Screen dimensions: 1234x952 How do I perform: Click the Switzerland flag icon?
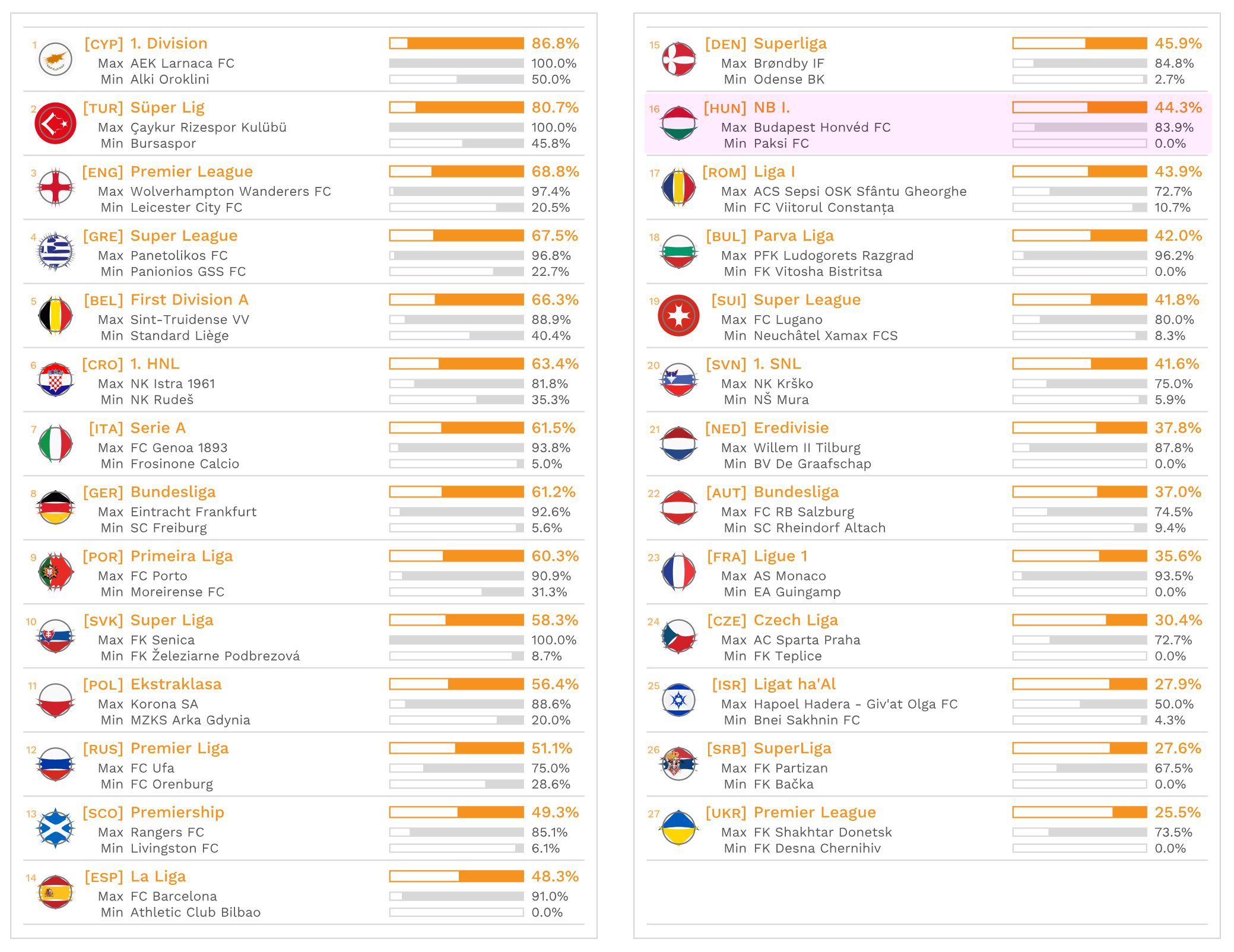point(678,316)
